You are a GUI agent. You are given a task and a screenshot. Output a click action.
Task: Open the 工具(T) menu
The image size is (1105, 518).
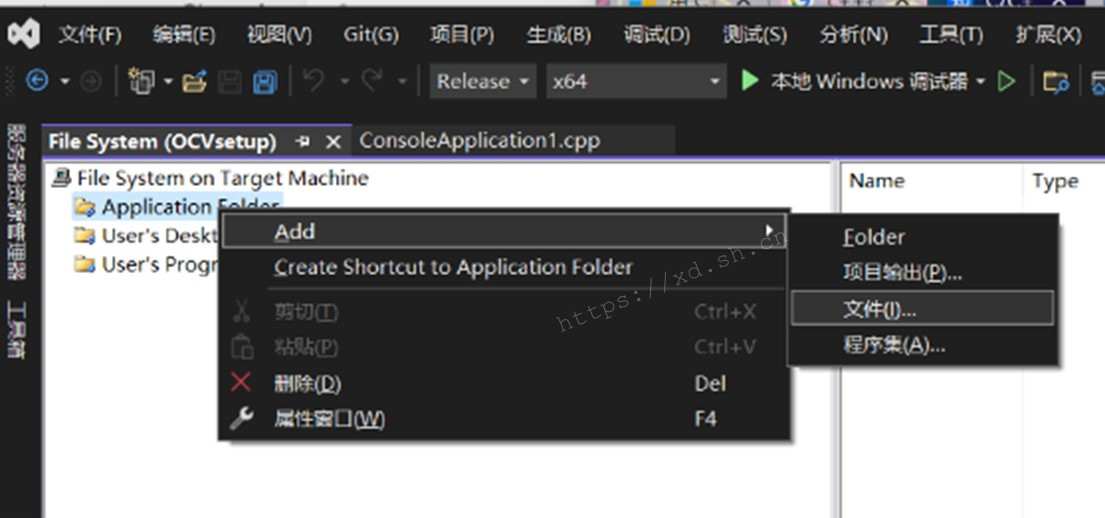click(x=951, y=35)
